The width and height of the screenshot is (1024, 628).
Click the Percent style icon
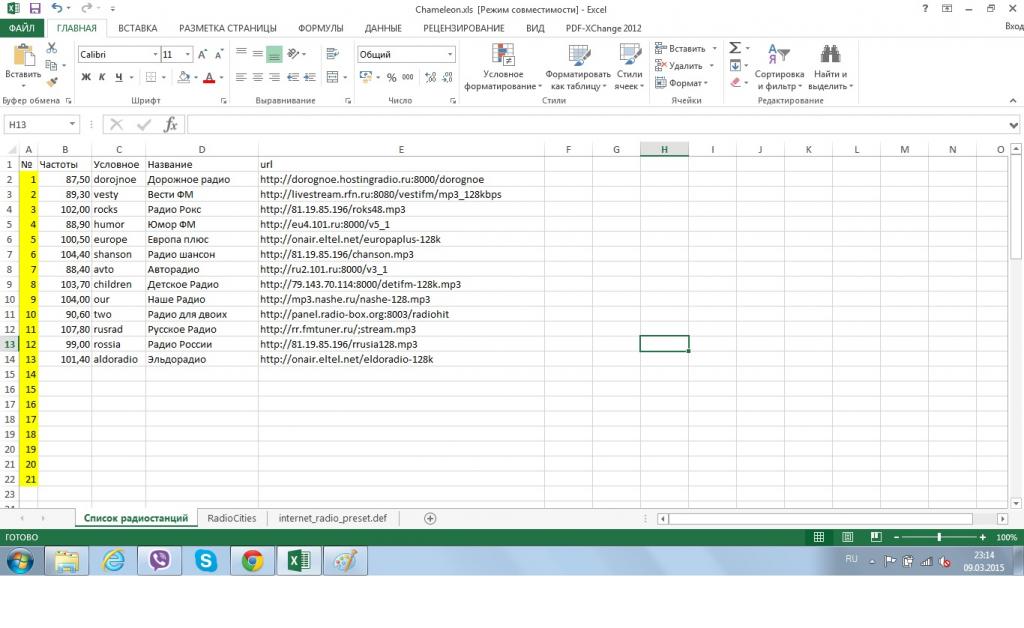pos(392,77)
